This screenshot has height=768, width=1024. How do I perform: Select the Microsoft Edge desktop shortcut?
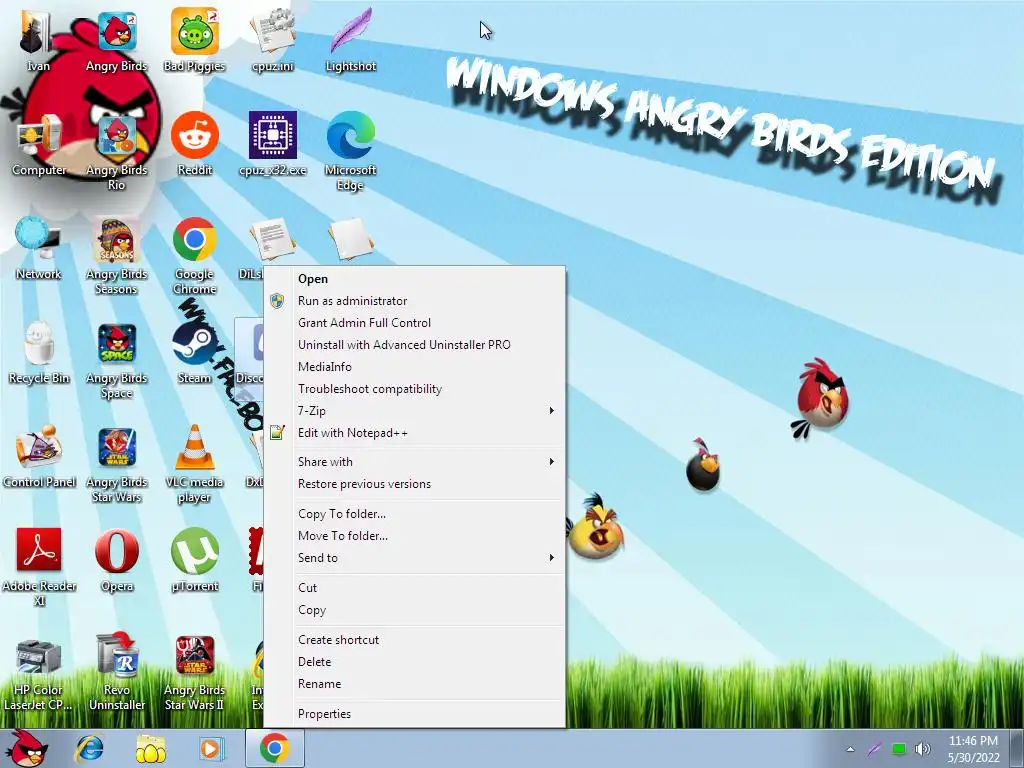(351, 152)
